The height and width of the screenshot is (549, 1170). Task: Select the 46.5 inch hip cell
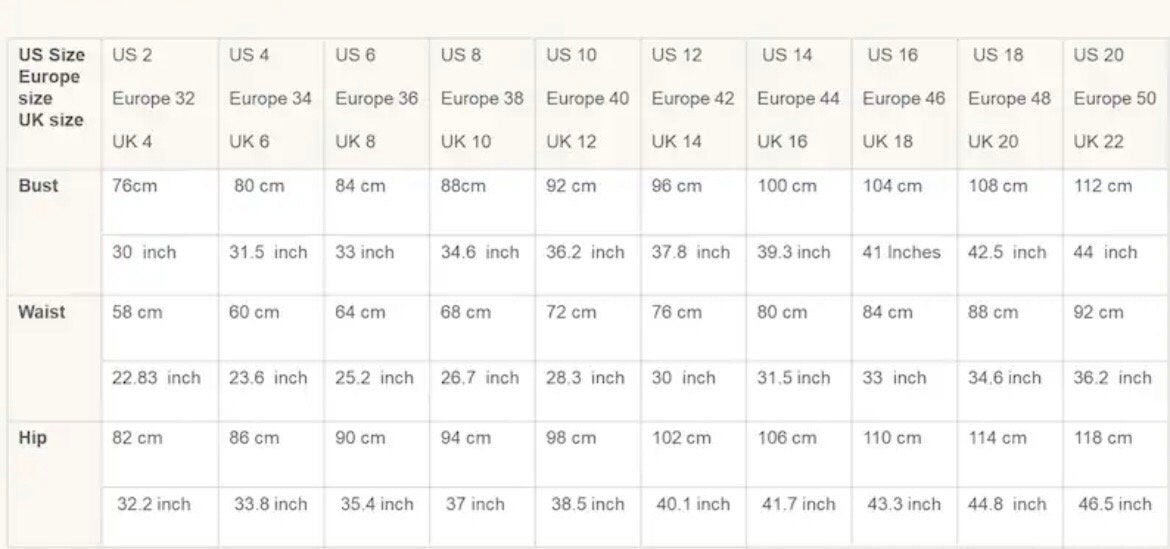tap(1114, 504)
